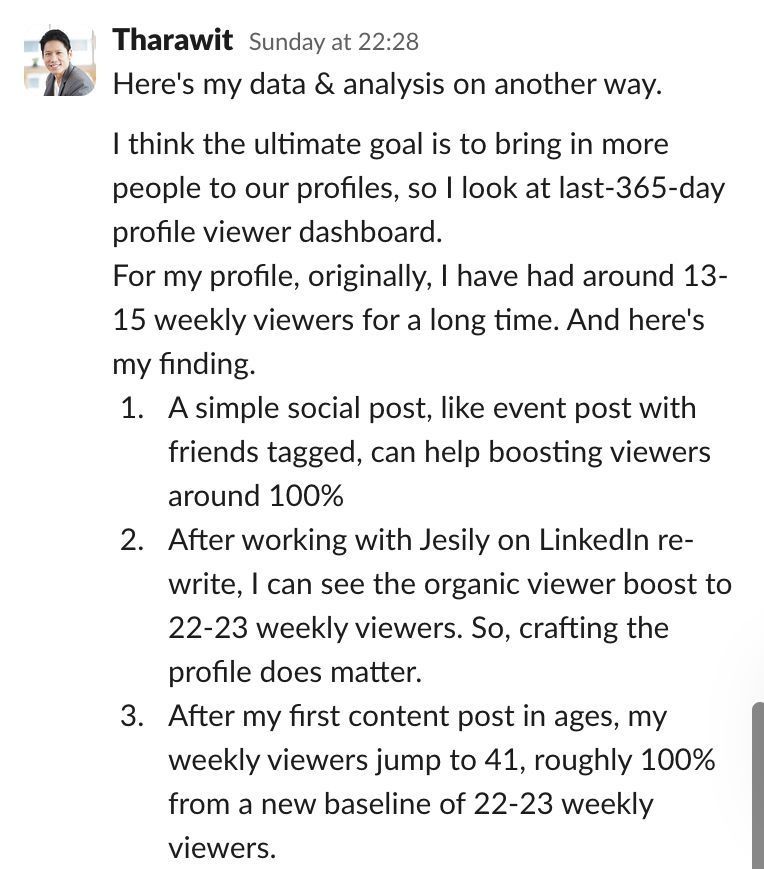
Task: Click the vertical scrollbar thumb
Action: click(x=757, y=785)
